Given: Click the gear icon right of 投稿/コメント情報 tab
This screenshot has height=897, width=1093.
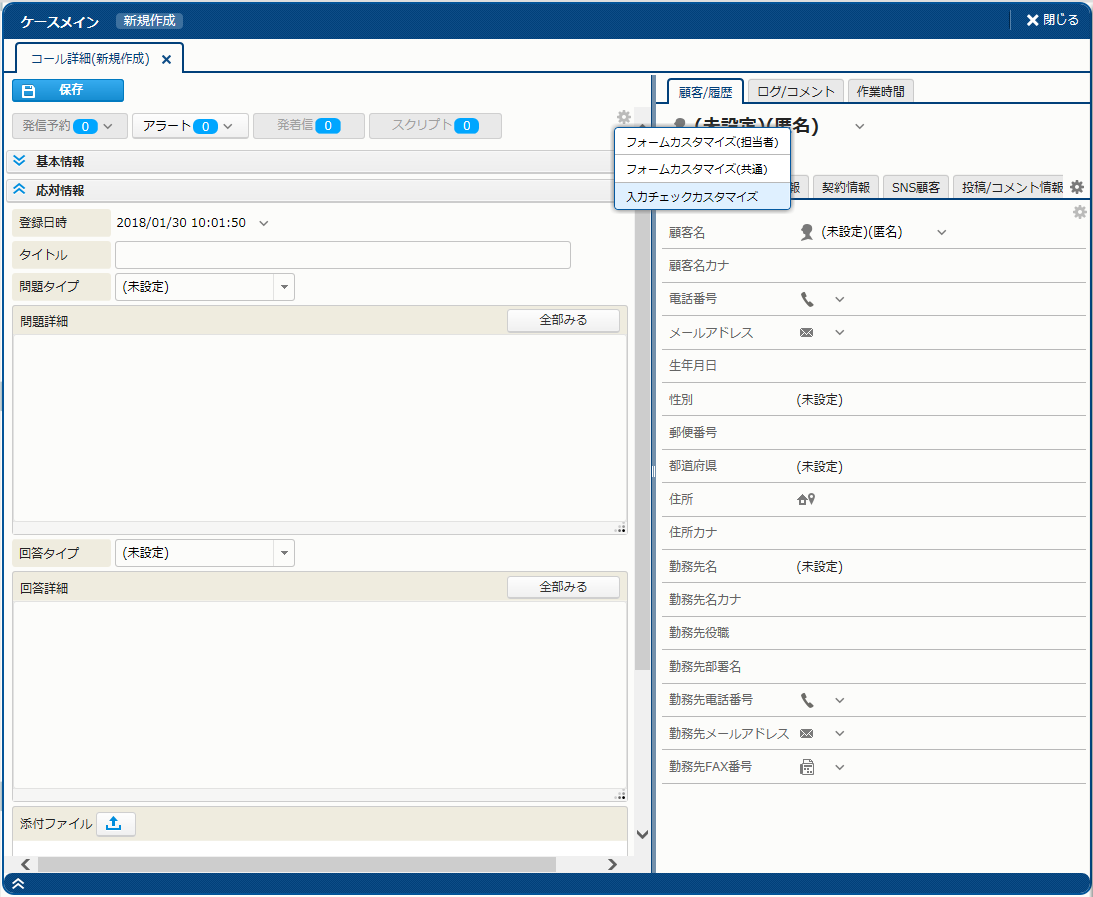Looking at the screenshot, I should (1077, 187).
